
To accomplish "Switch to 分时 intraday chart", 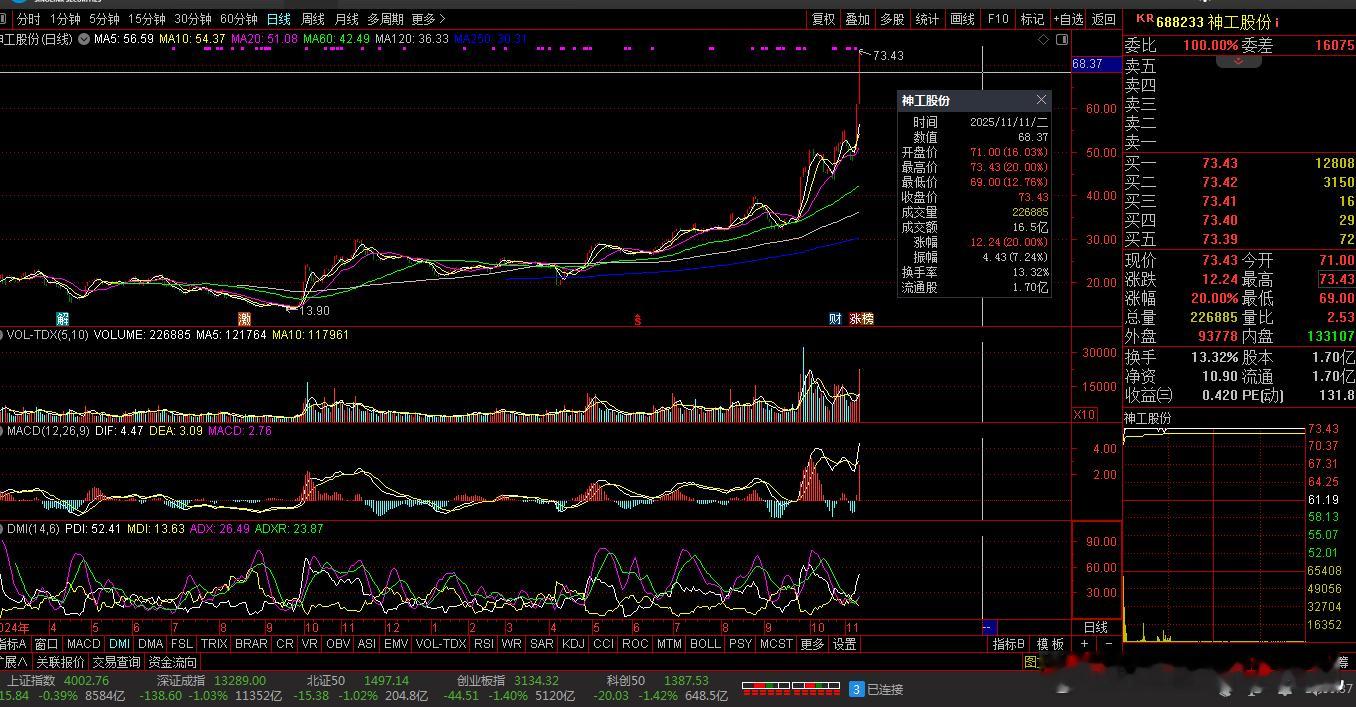I will click(x=29, y=19).
